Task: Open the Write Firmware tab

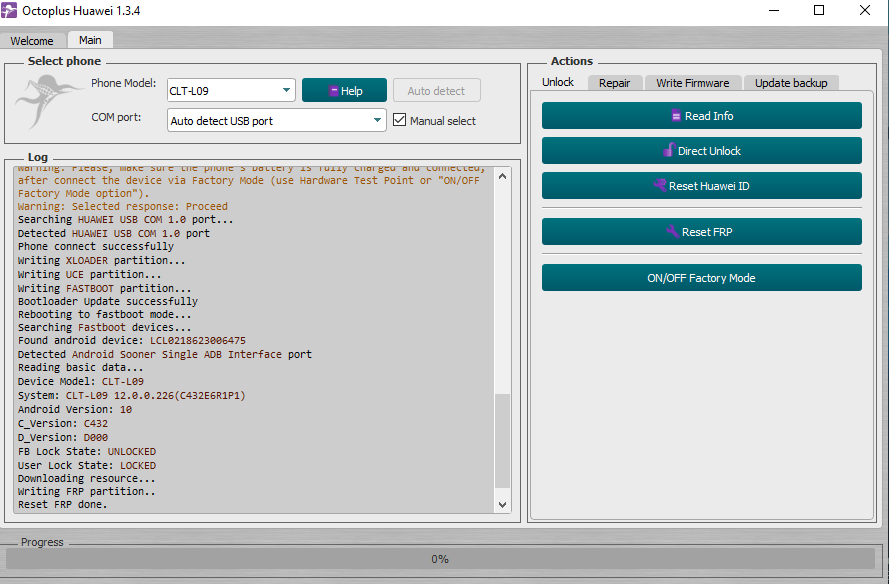Action: [693, 83]
